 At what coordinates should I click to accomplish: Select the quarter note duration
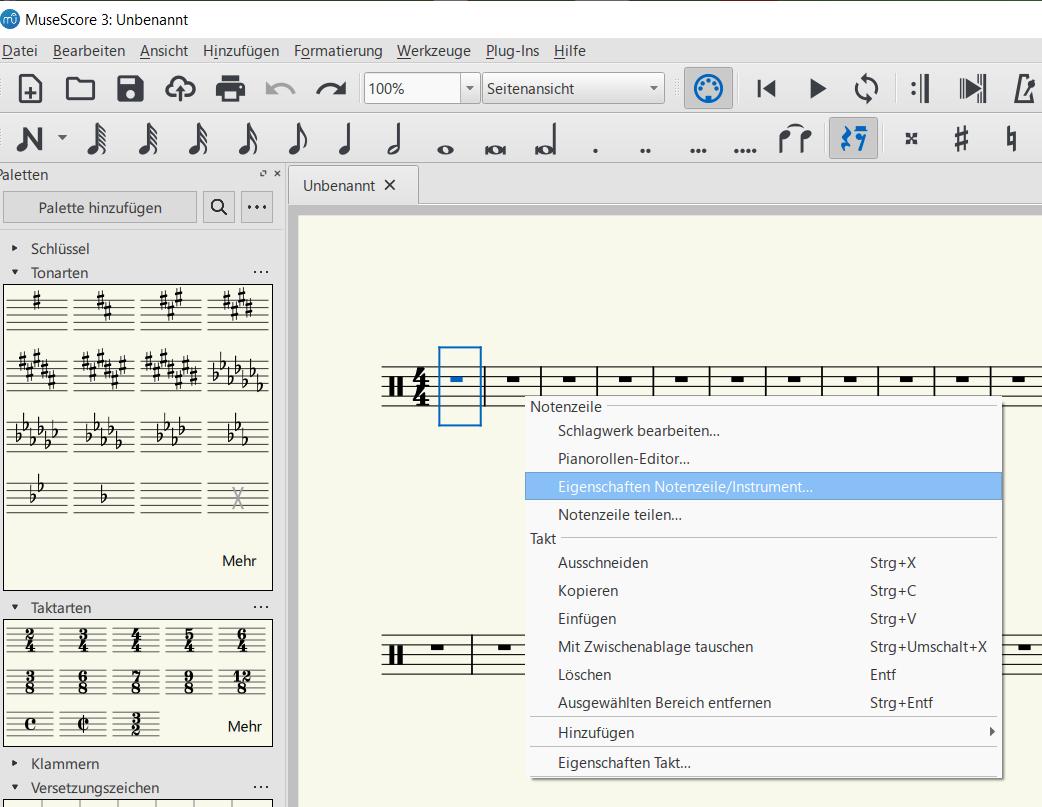[x=345, y=138]
